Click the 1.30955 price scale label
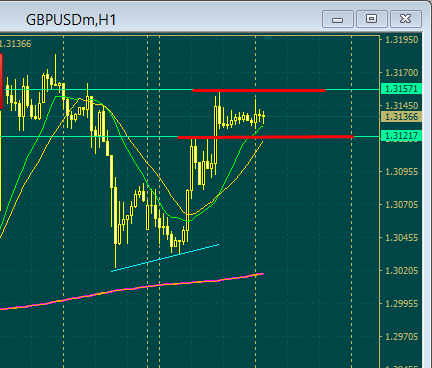Screen dimensions: 432x368 (x=401, y=172)
